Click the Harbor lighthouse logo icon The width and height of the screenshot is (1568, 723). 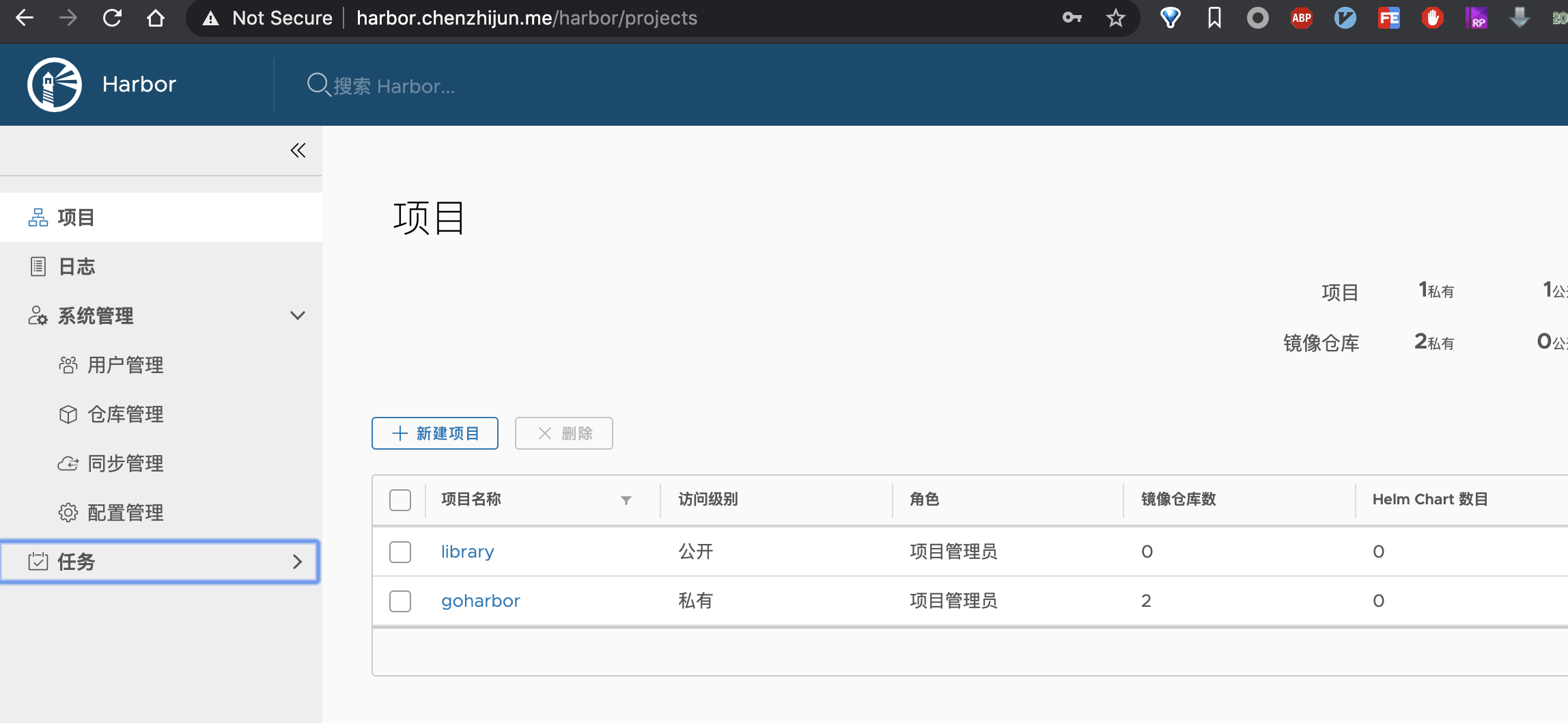55,84
